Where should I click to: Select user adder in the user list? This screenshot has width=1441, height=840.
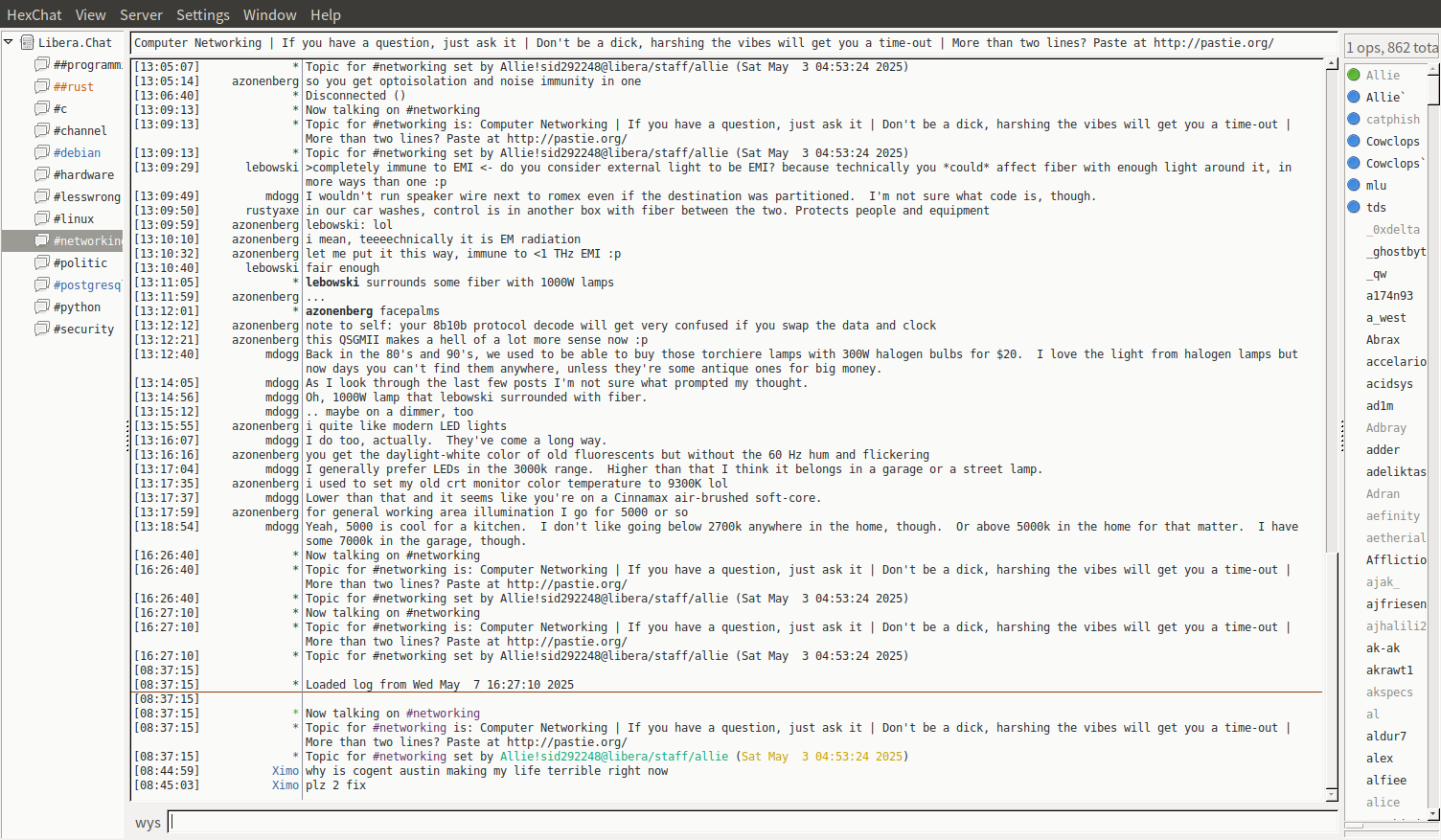tap(1383, 450)
